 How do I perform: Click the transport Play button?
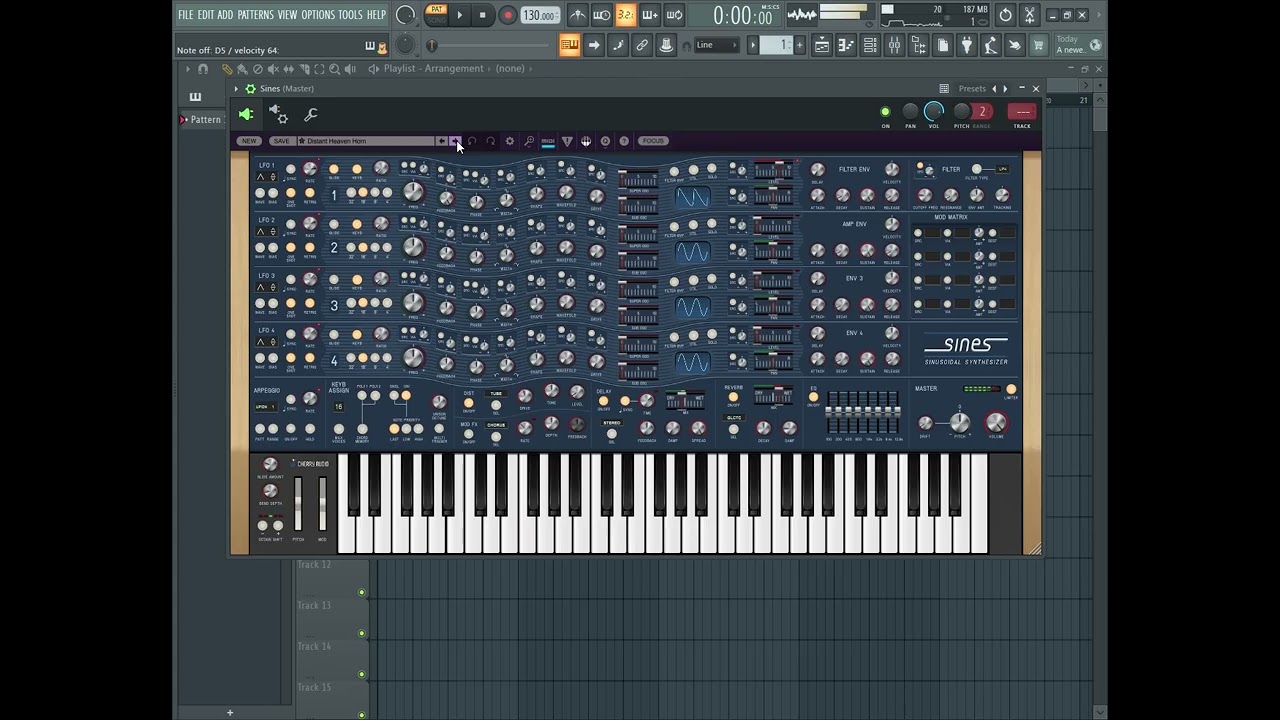[460, 15]
